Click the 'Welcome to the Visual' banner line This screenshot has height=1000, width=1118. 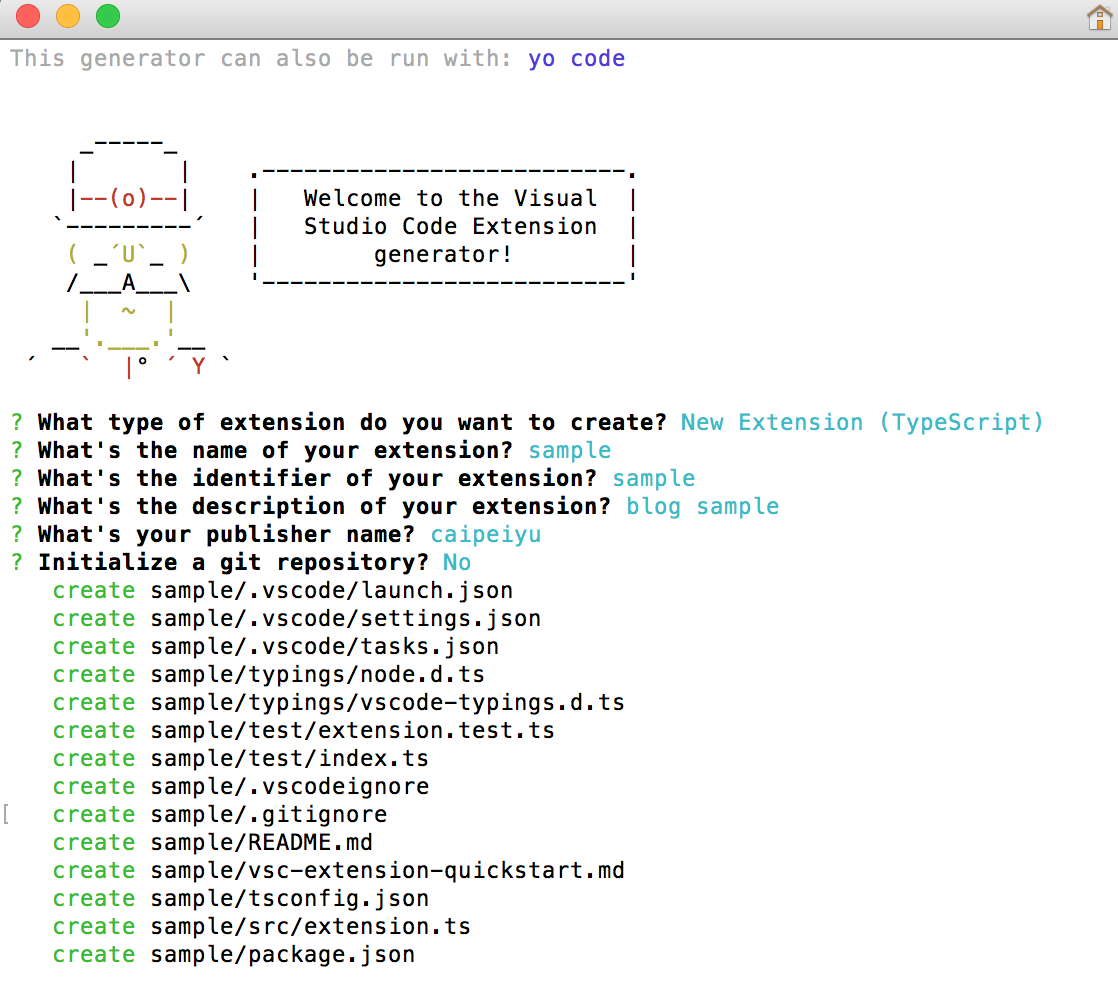click(450, 198)
